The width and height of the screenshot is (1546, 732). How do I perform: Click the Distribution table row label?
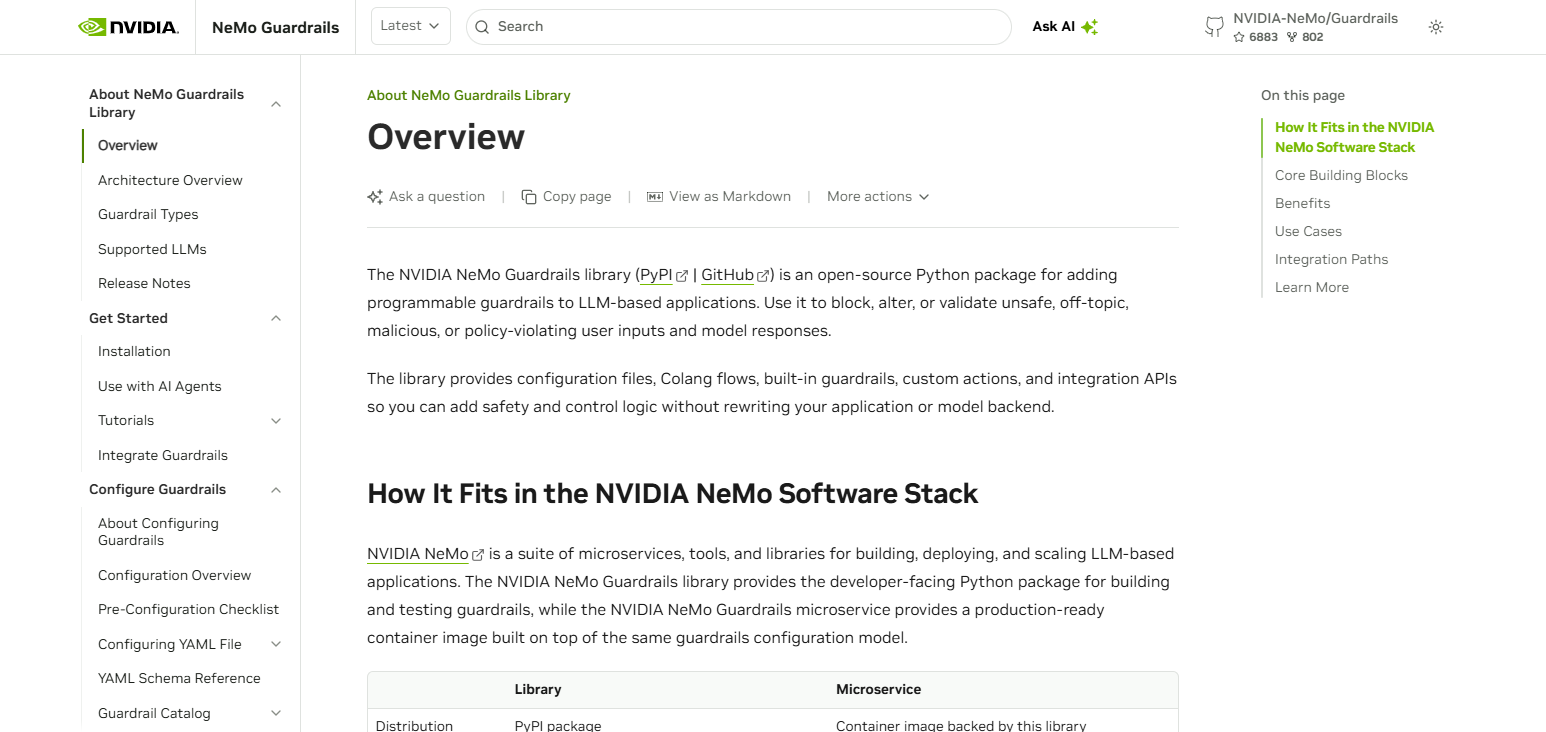(414, 725)
